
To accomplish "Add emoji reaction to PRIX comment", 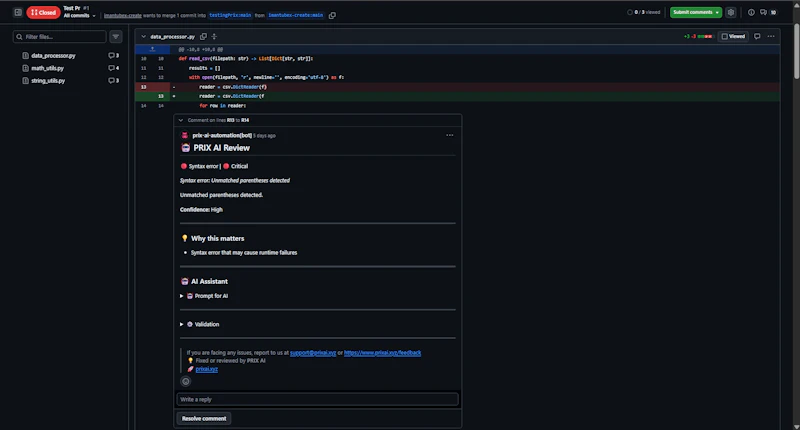I will (x=186, y=381).
